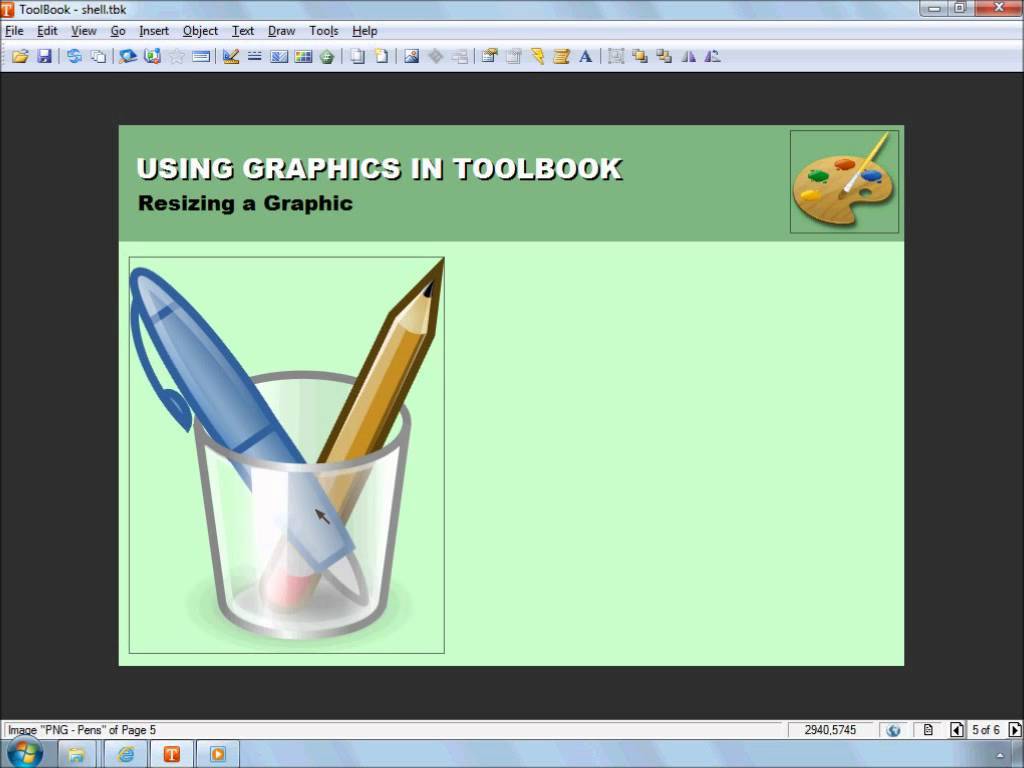Viewport: 1024px width, 768px height.
Task: Click the Open file folder icon
Action: pos(19,56)
